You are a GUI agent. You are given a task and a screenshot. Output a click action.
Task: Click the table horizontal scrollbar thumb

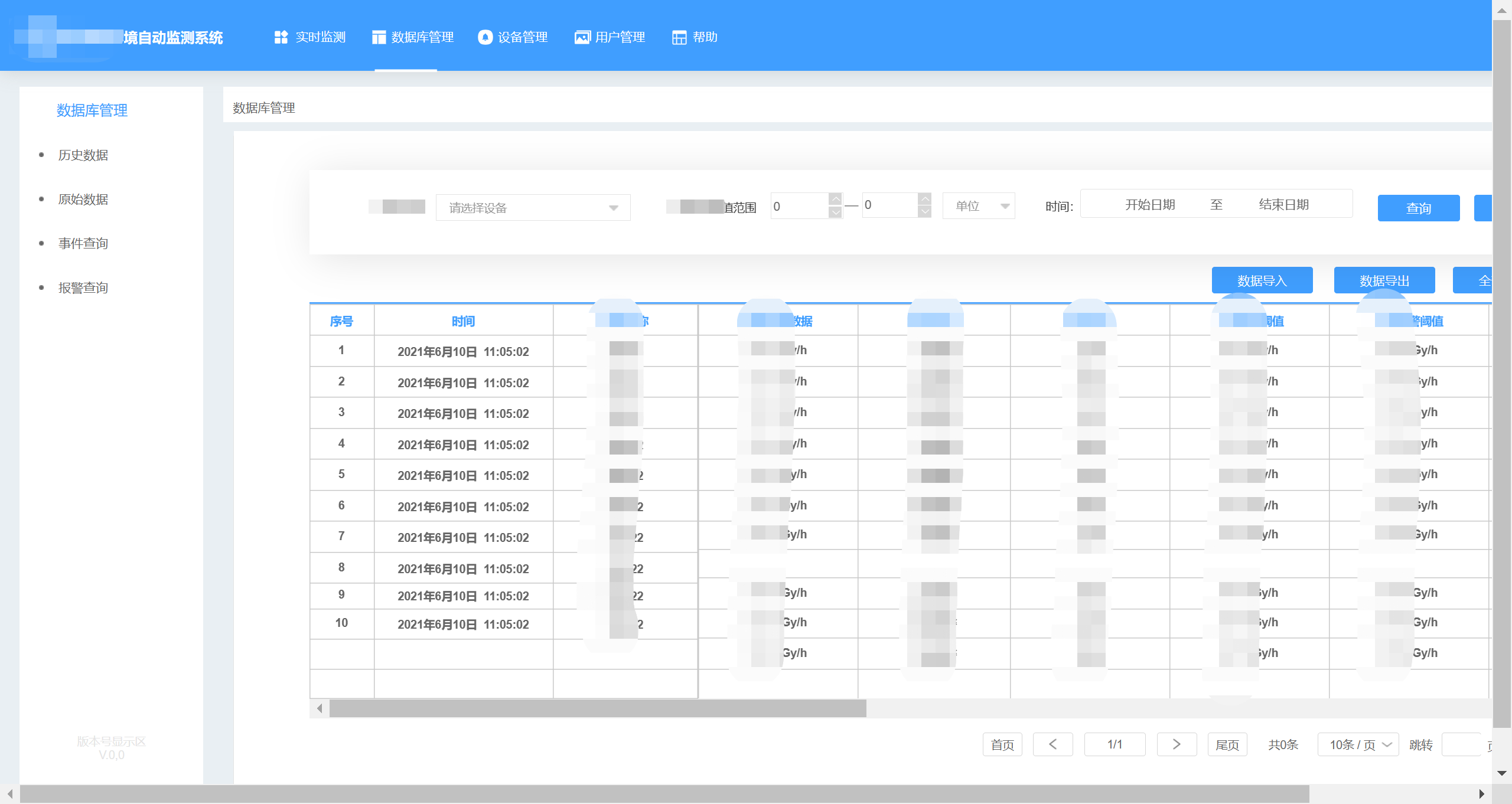click(598, 708)
